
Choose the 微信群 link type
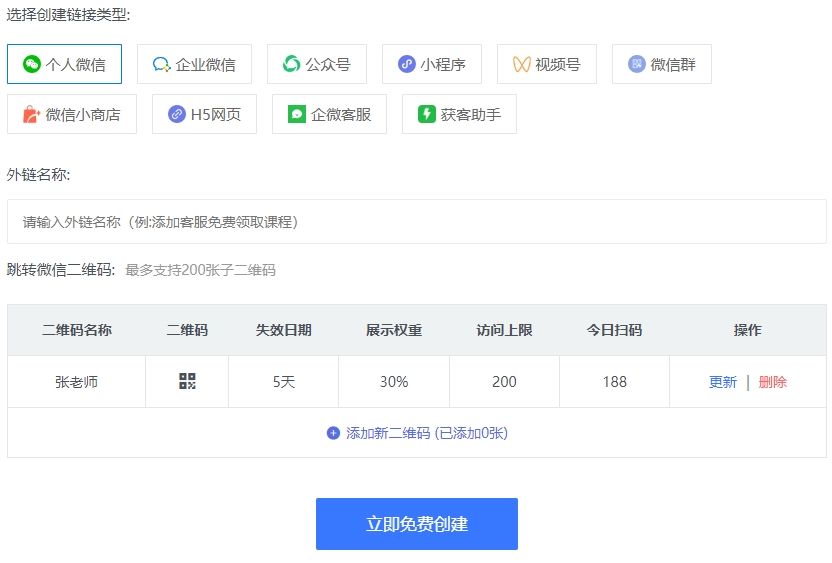tap(662, 64)
